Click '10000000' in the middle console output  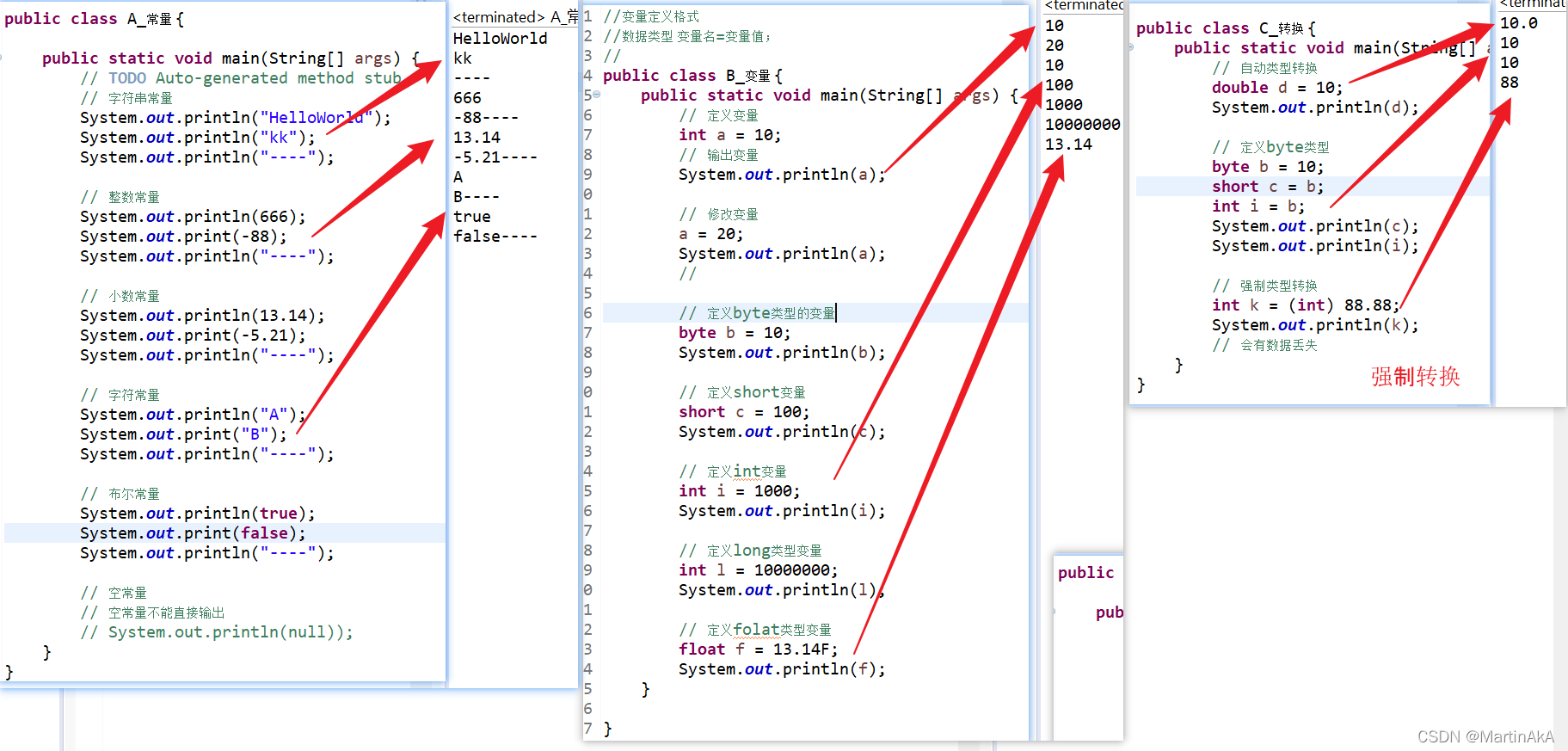tap(1083, 125)
